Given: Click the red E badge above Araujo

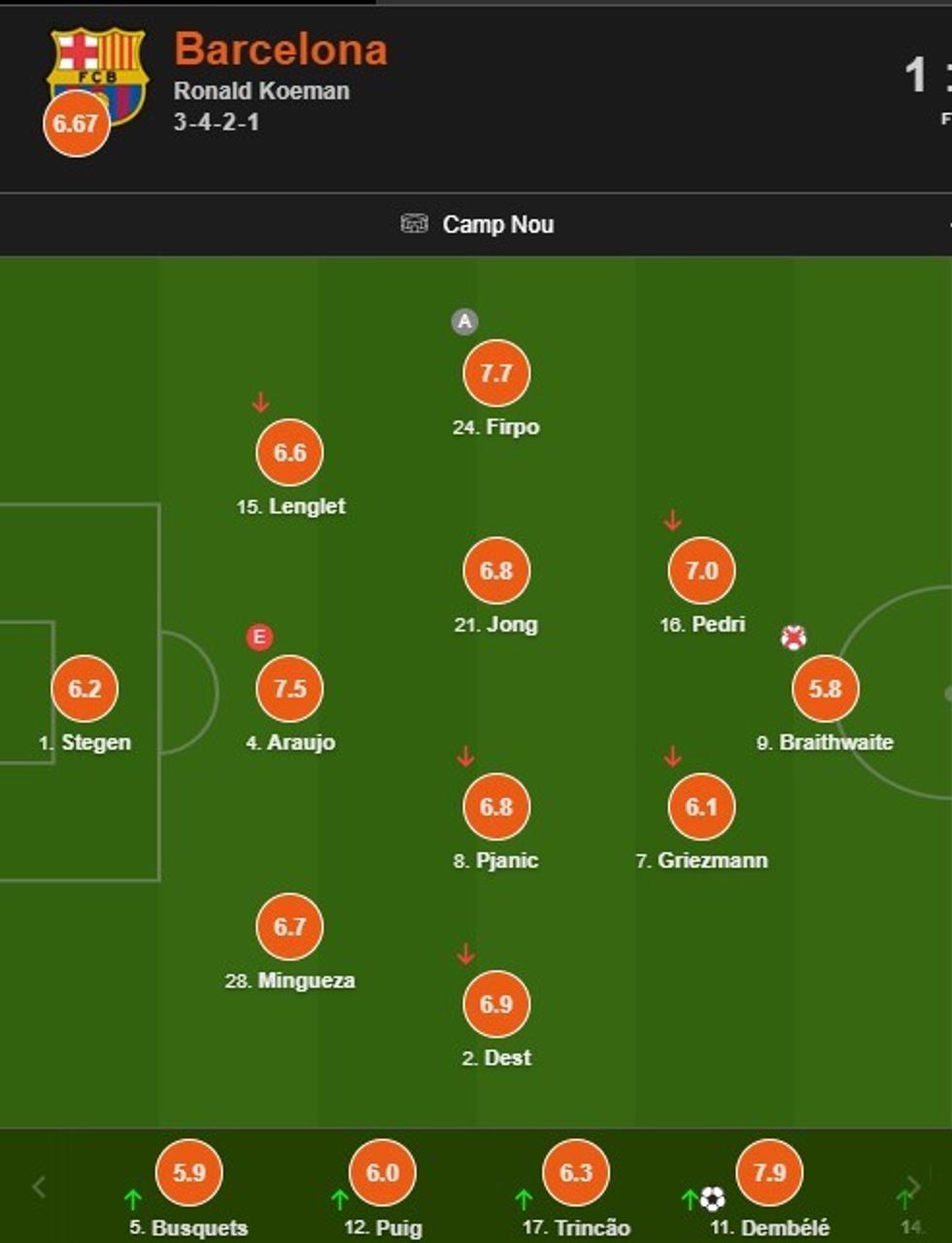Looking at the screenshot, I should click(x=258, y=638).
